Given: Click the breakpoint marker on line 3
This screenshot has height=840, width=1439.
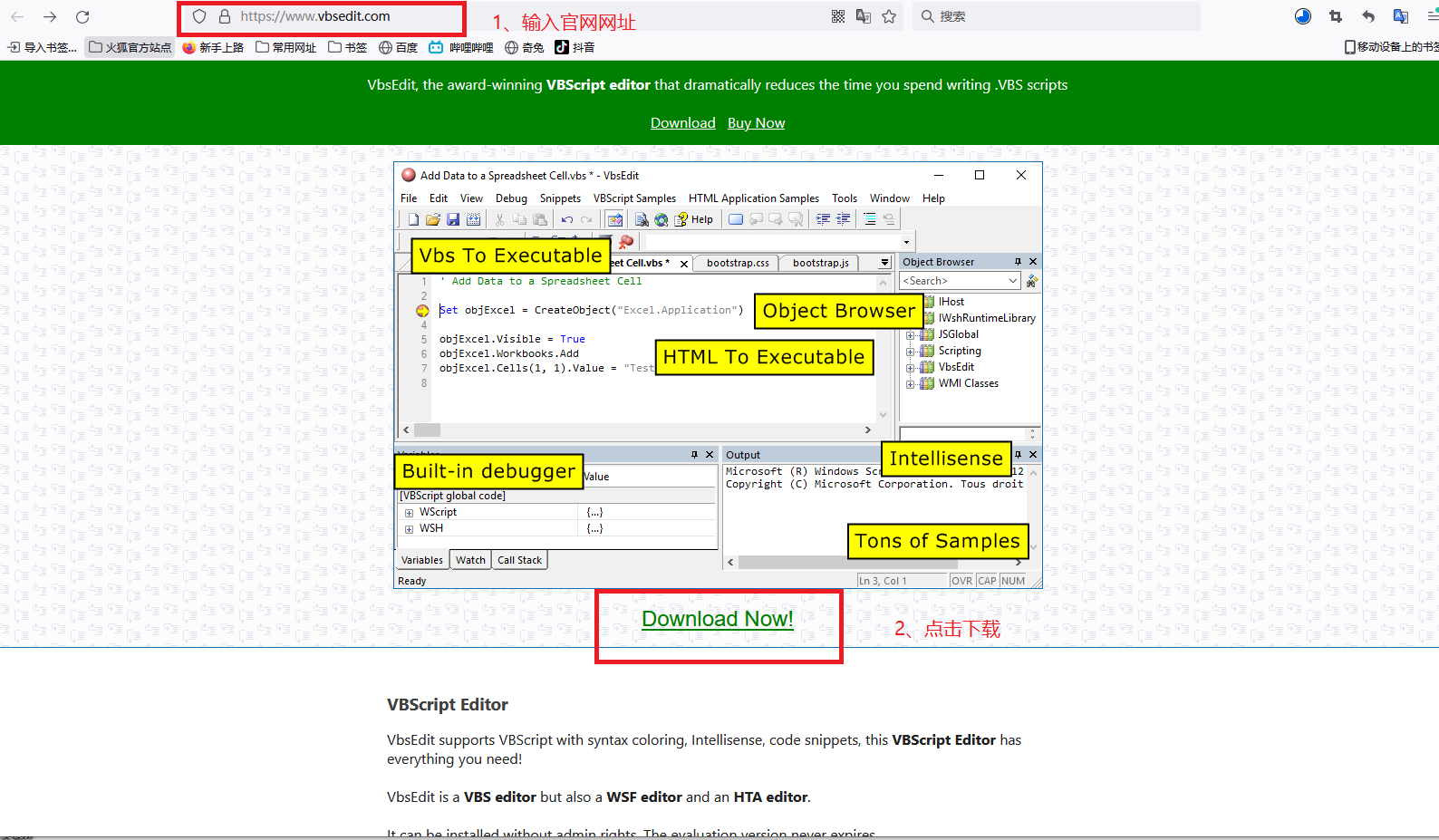Looking at the screenshot, I should 422,311.
